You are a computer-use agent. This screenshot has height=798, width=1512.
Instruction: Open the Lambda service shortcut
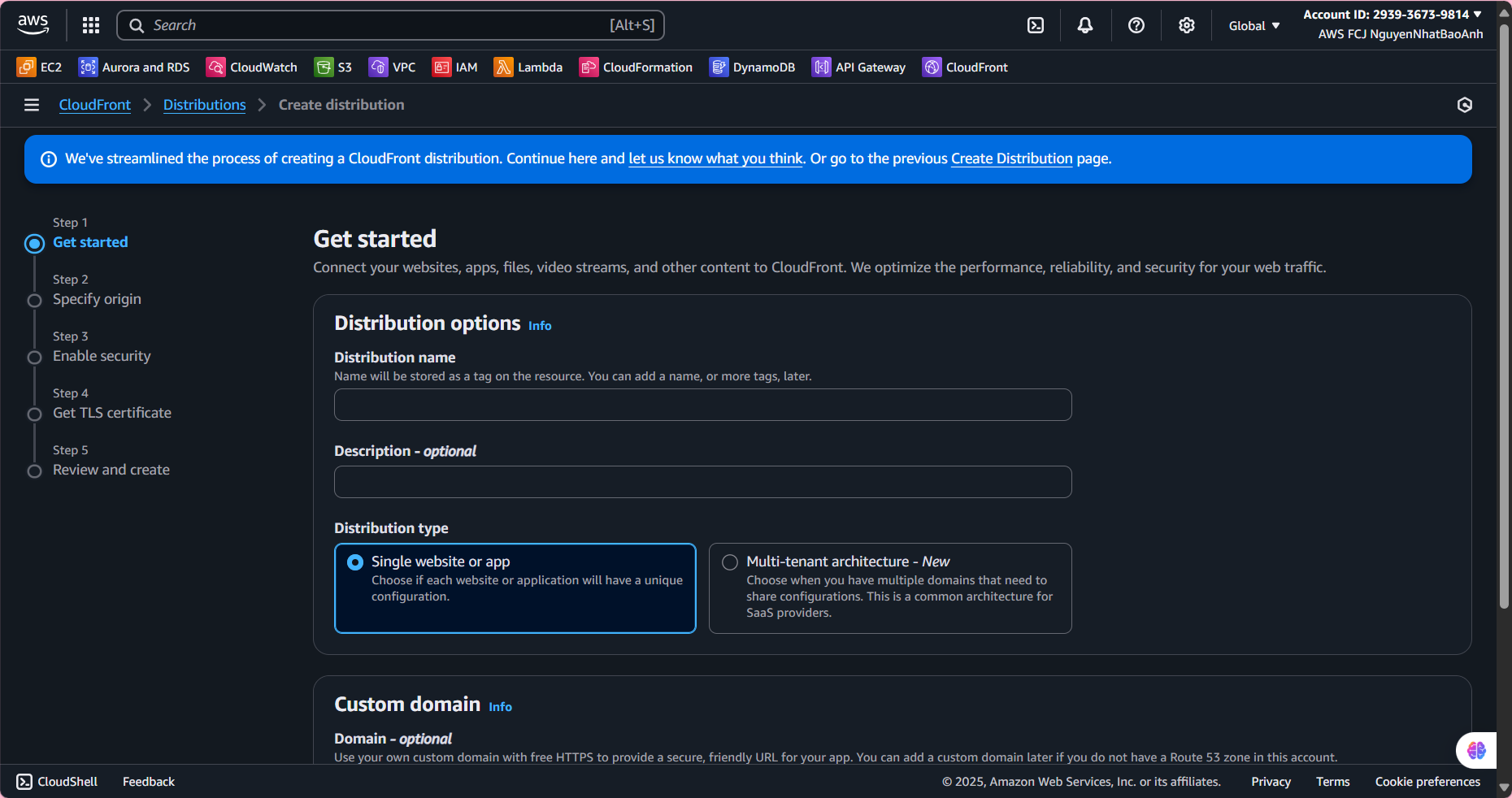click(528, 67)
